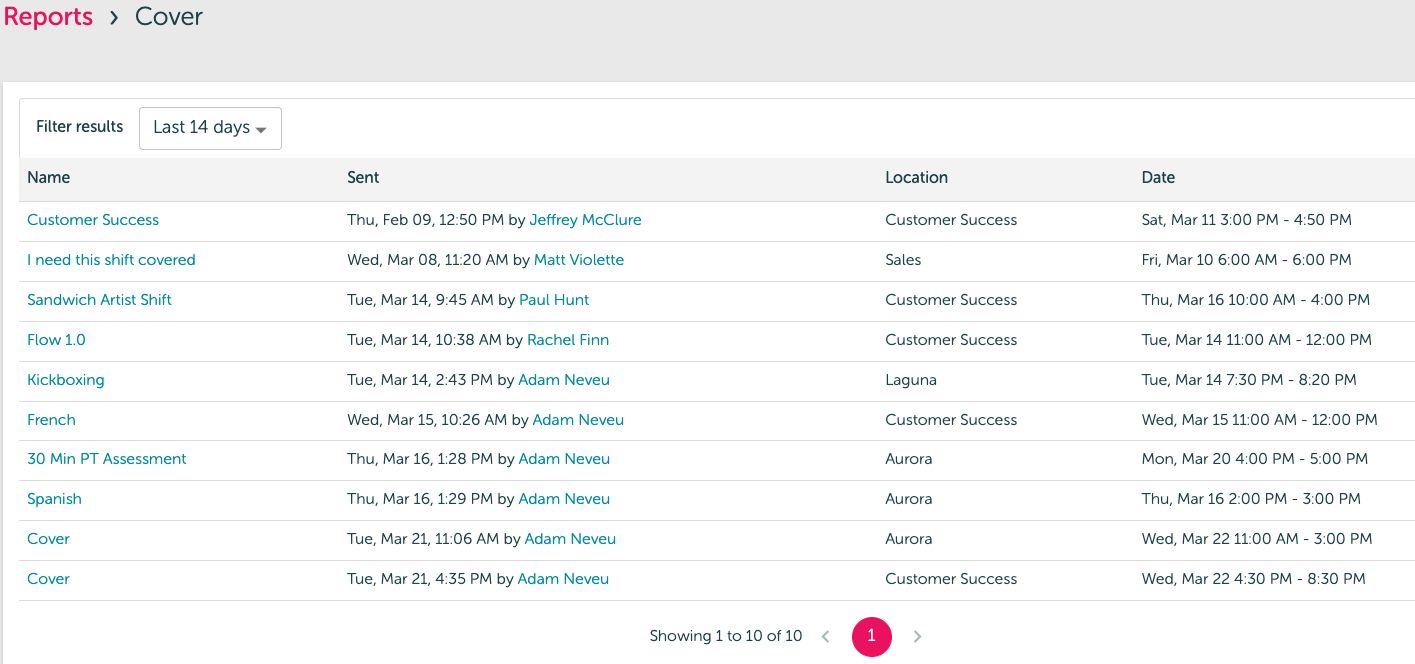The image size is (1415, 664).
Task: Select page 1 in pagination
Action: (871, 636)
